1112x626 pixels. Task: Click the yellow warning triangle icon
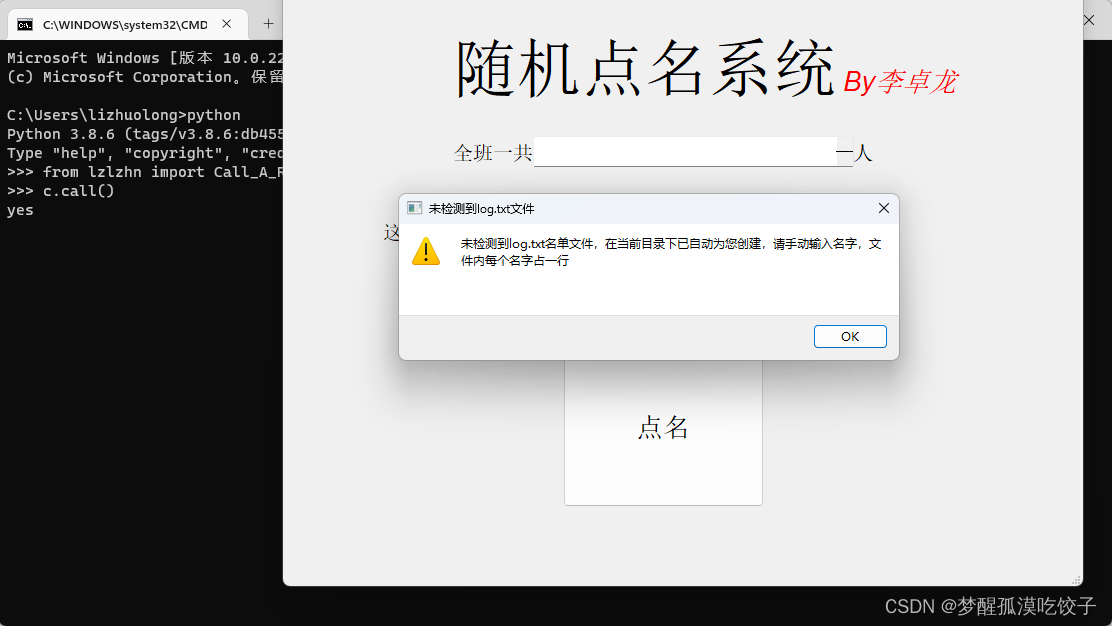[426, 252]
